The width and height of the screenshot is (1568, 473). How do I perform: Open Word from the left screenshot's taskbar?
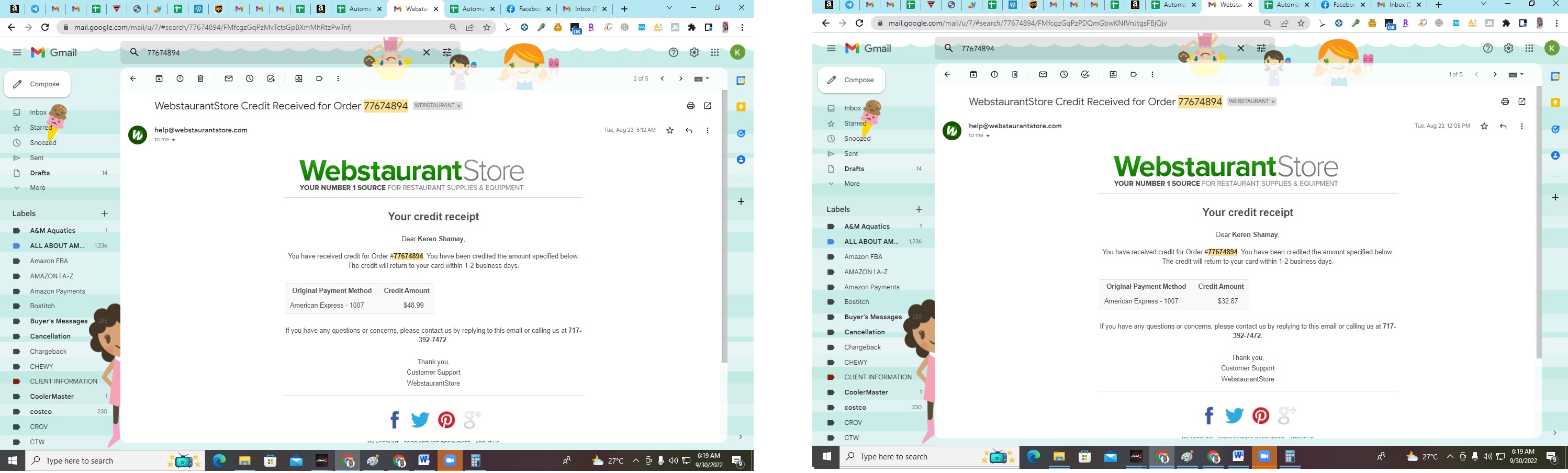[x=424, y=461]
